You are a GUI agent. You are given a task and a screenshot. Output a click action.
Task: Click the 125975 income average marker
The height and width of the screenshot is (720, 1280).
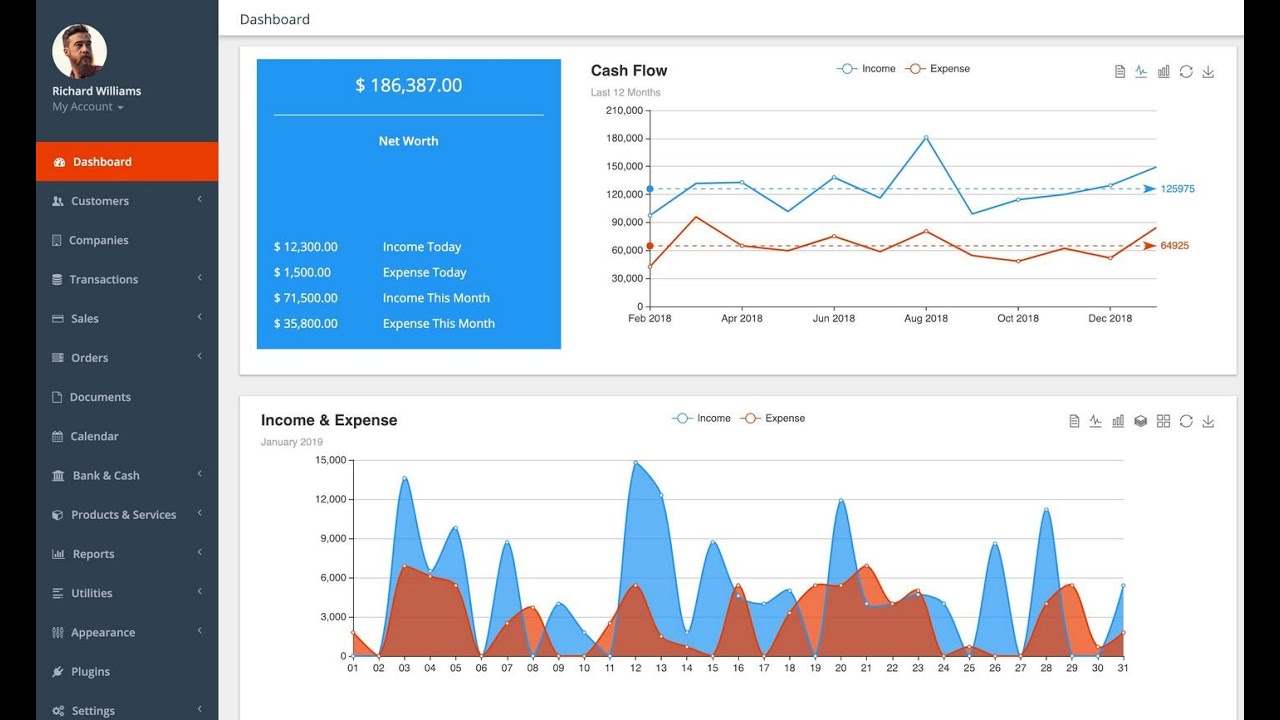point(1177,189)
